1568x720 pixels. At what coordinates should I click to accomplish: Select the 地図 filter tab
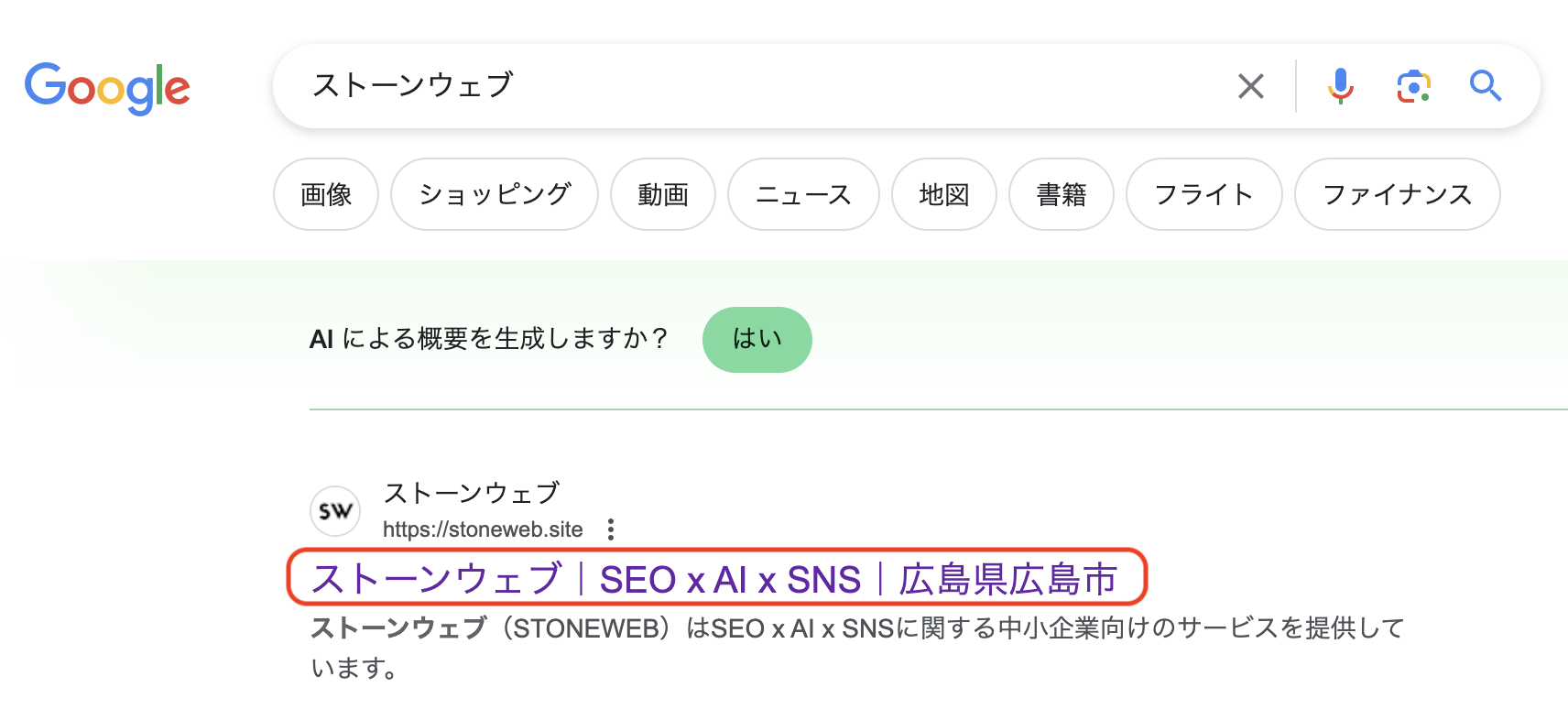(944, 194)
